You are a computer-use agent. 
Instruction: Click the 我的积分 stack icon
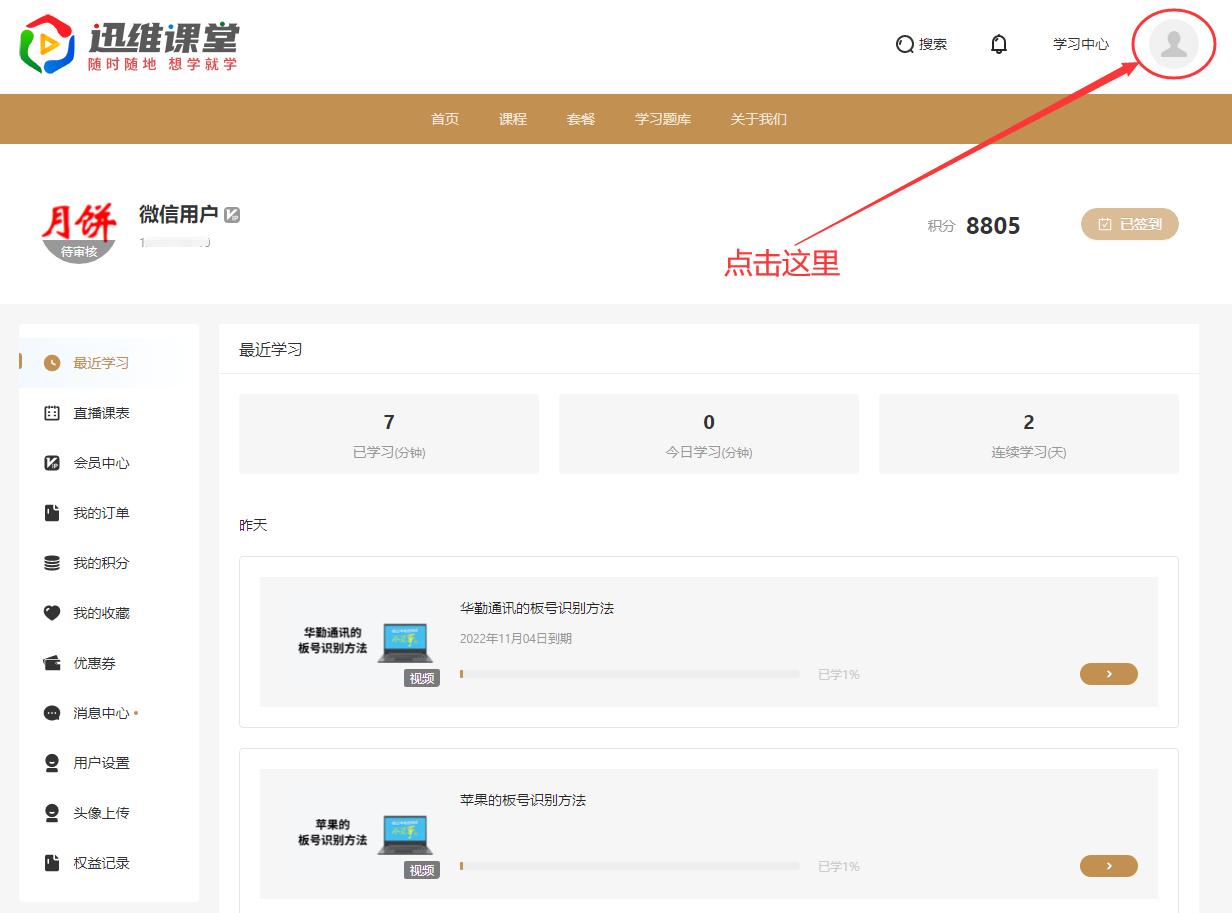[52, 563]
